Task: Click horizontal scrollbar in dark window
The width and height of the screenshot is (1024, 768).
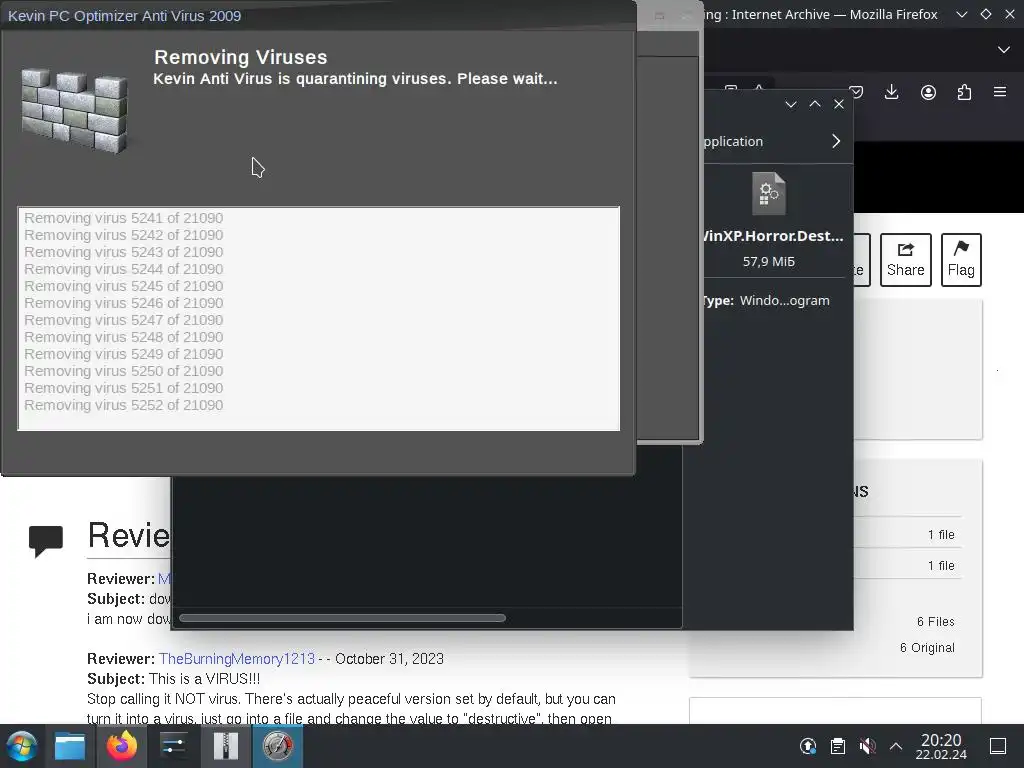Action: [x=342, y=618]
